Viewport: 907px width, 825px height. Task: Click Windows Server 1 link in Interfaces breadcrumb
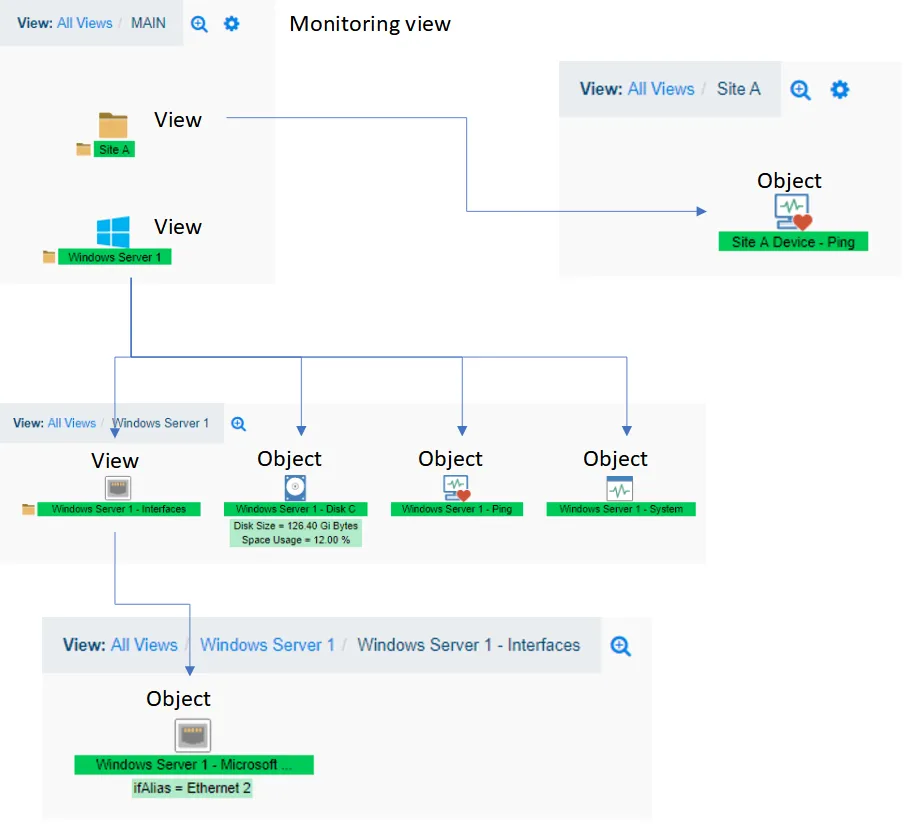[x=267, y=645]
